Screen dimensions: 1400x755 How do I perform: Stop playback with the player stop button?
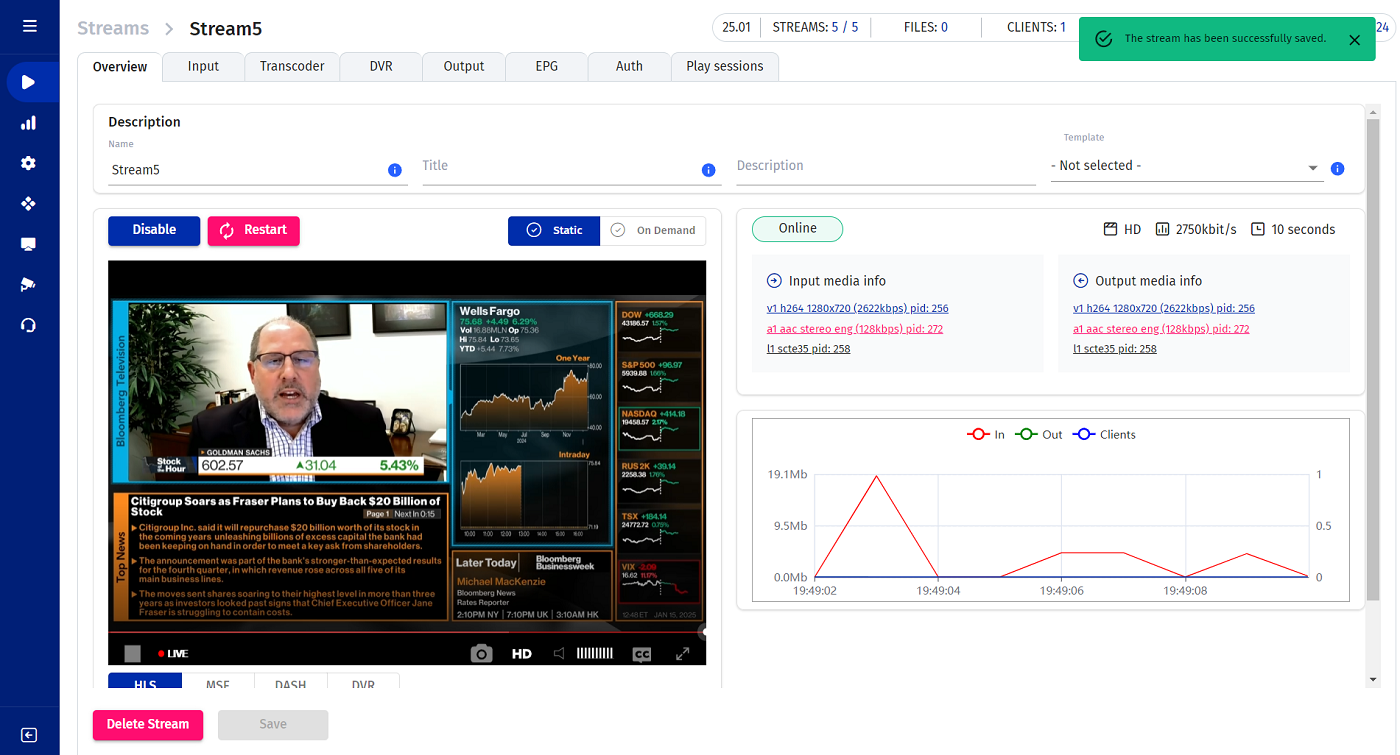[132, 654]
